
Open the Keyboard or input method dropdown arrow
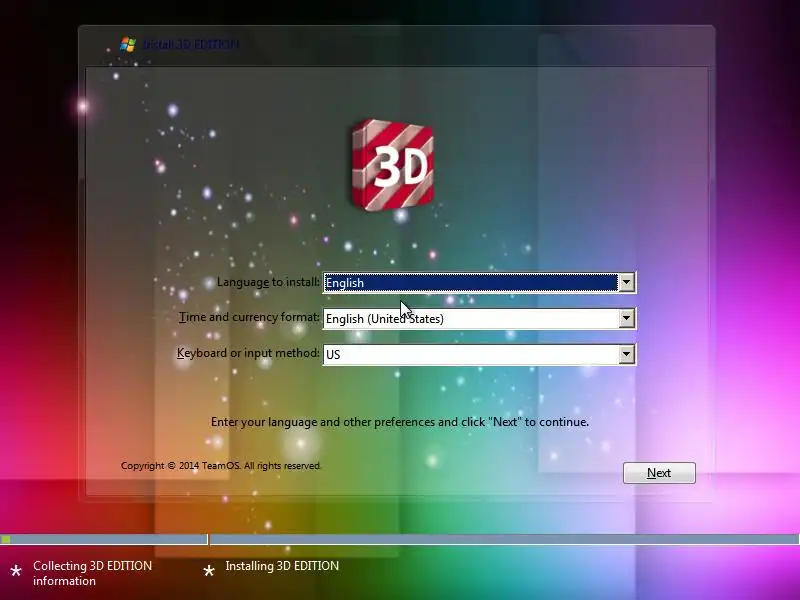click(626, 354)
